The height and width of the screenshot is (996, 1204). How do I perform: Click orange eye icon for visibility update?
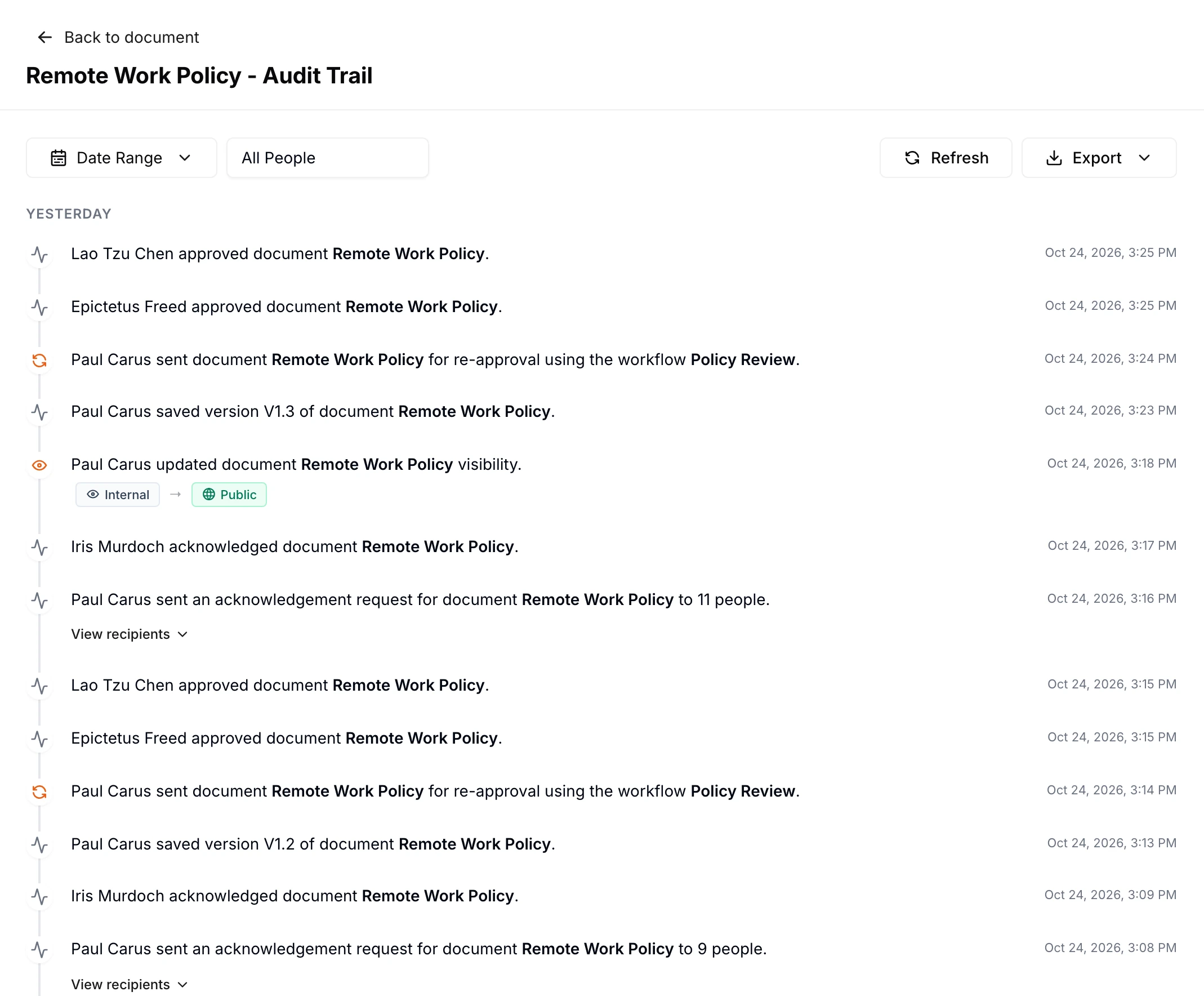[39, 465]
